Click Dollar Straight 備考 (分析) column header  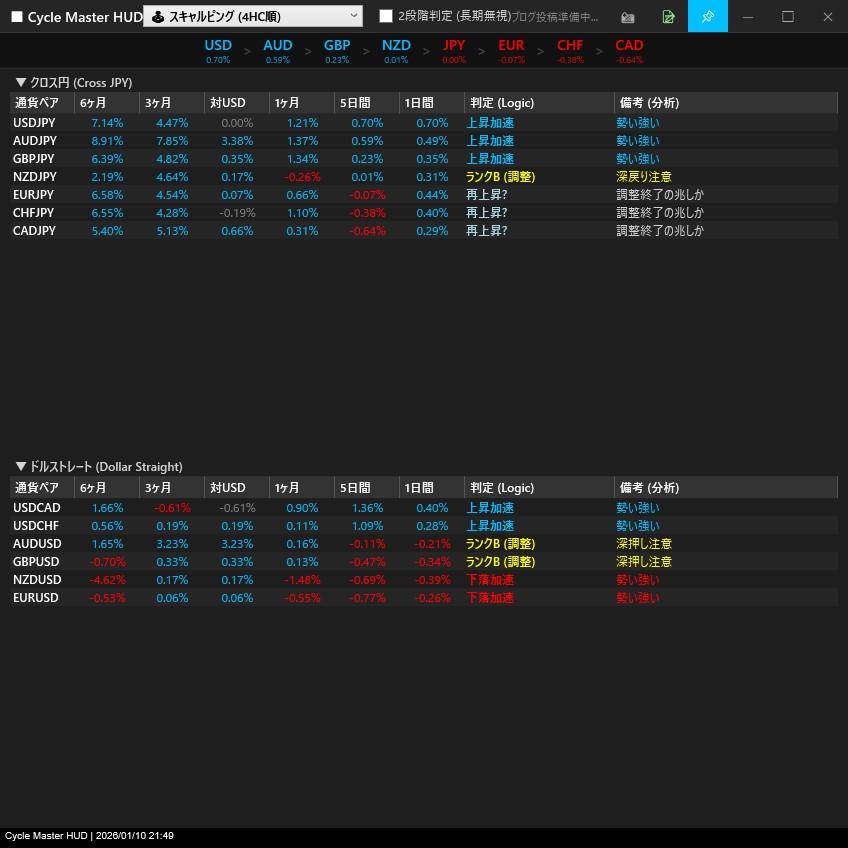pyautogui.click(x=725, y=488)
